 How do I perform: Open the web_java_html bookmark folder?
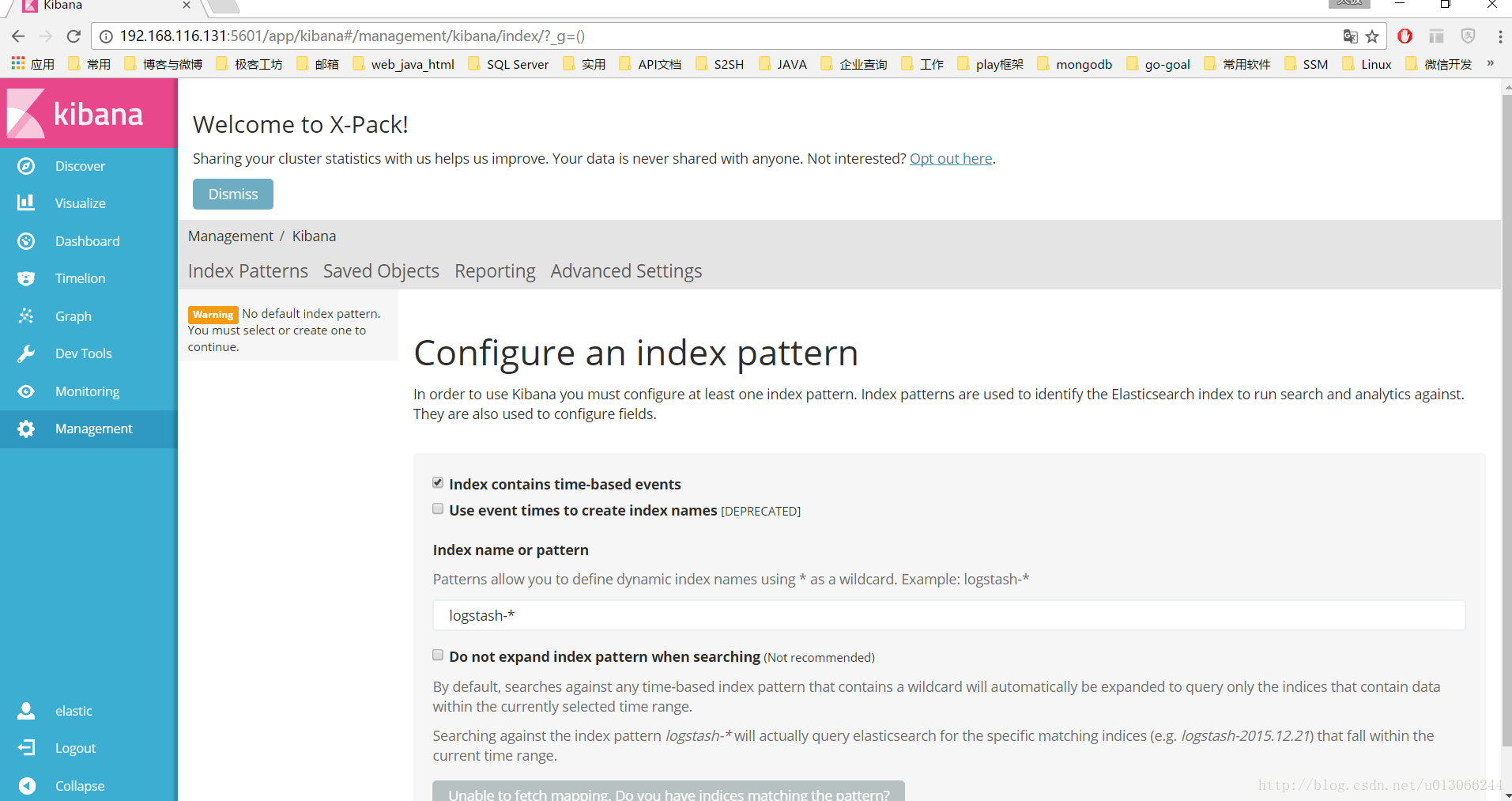pyautogui.click(x=403, y=64)
